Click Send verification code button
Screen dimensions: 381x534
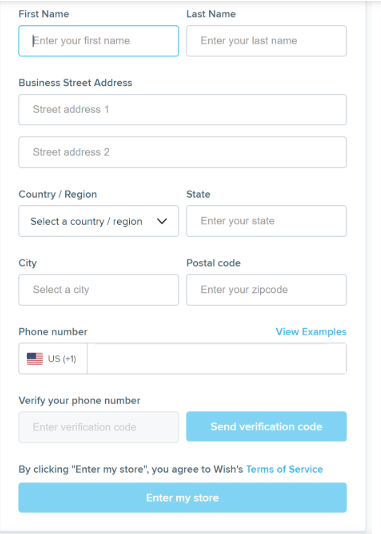point(266,426)
